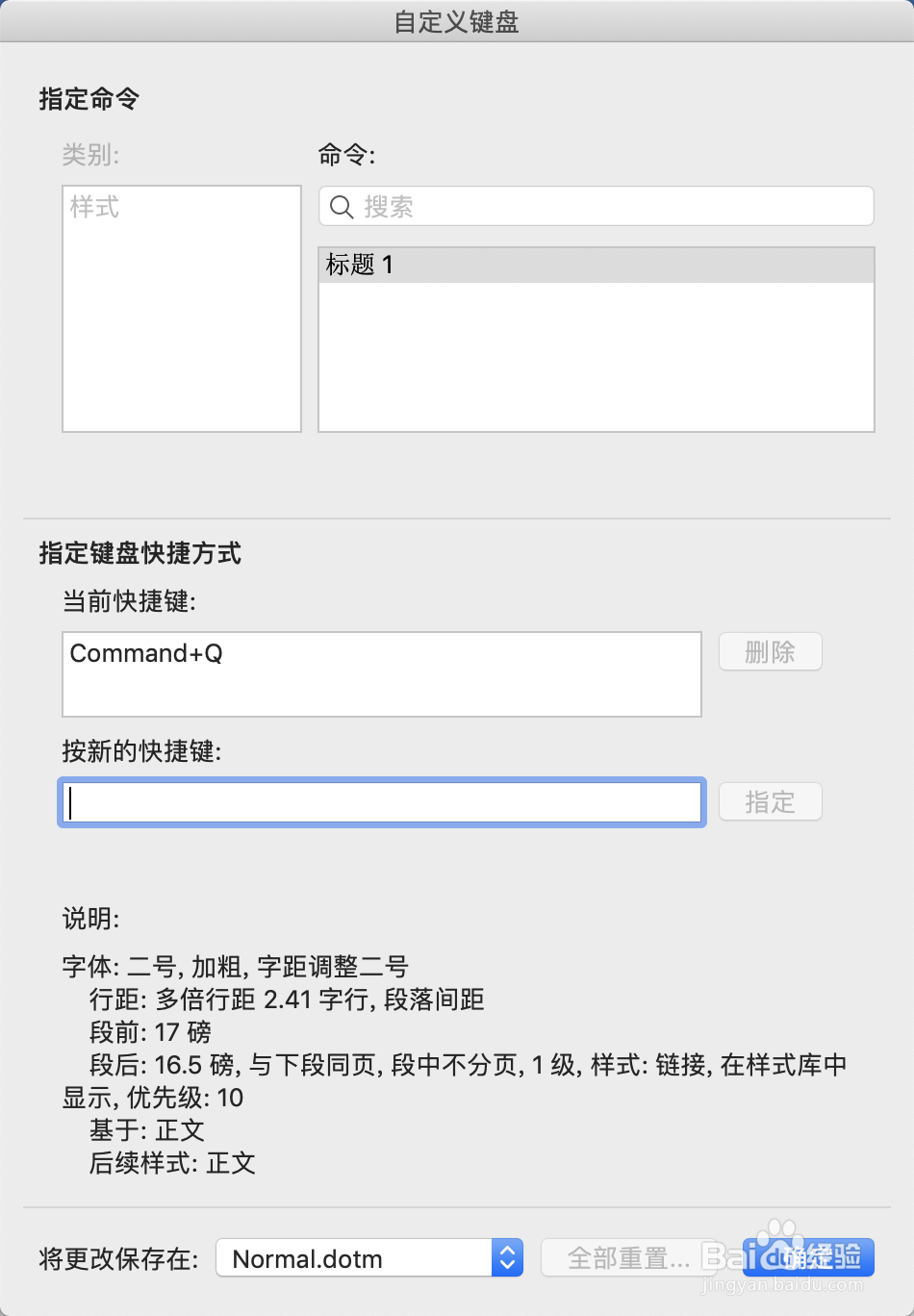Click the new shortcut key input box

point(382,802)
